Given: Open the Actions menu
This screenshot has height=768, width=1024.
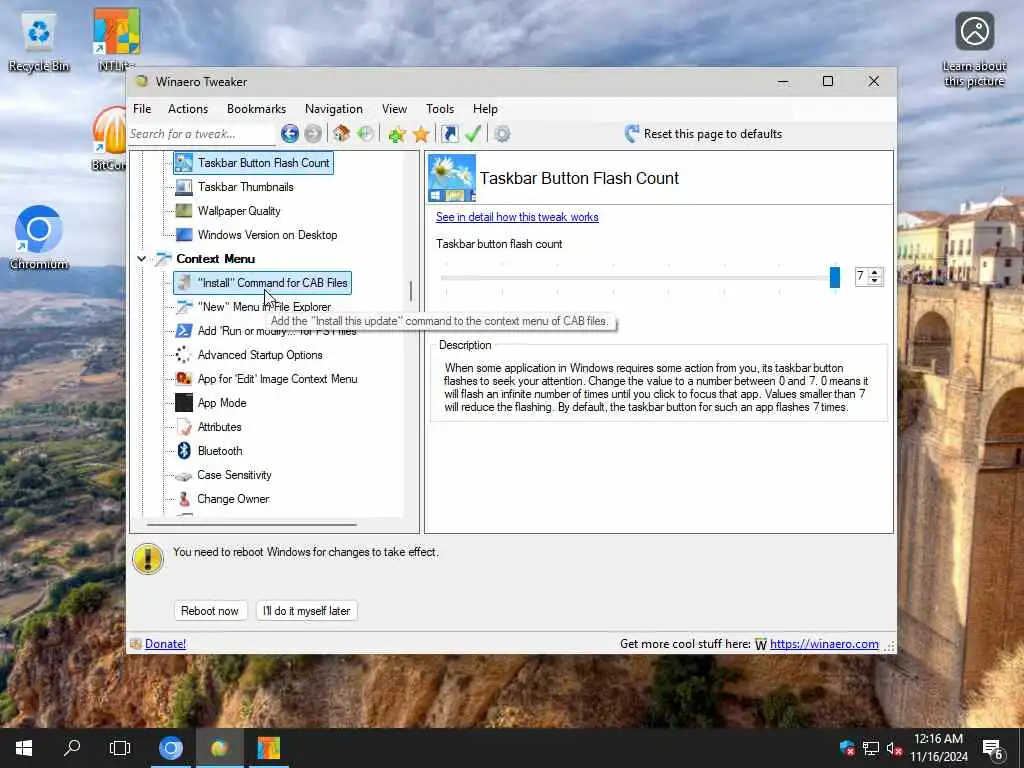Looking at the screenshot, I should 188,109.
